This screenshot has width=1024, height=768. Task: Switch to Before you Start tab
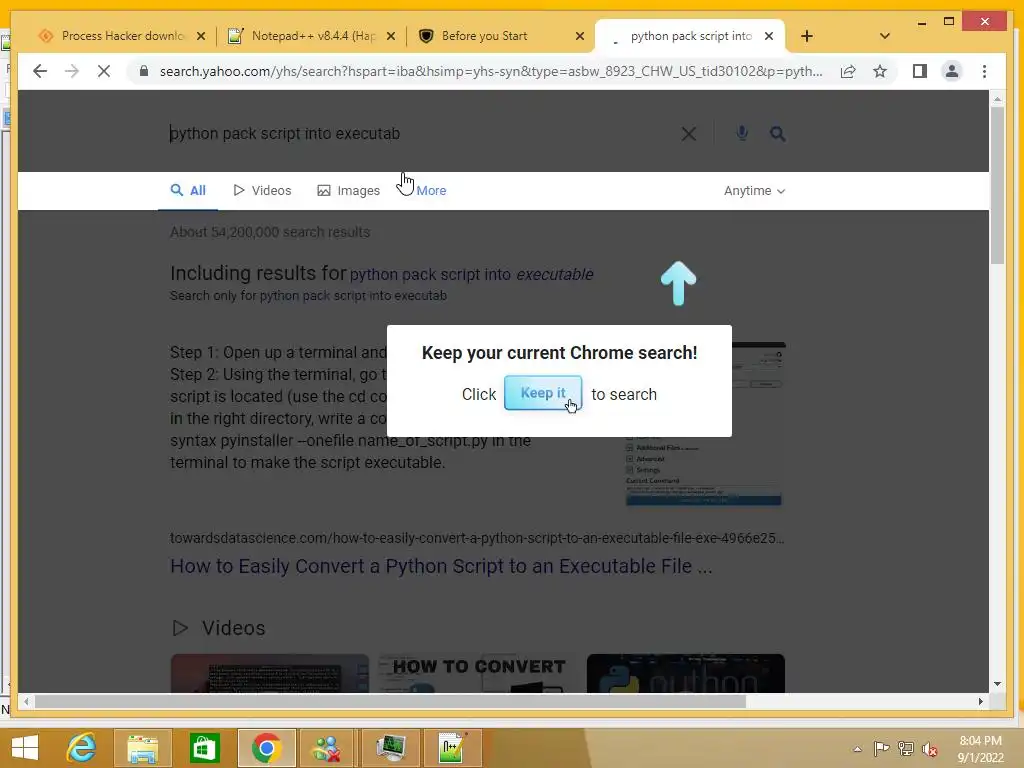pos(500,36)
